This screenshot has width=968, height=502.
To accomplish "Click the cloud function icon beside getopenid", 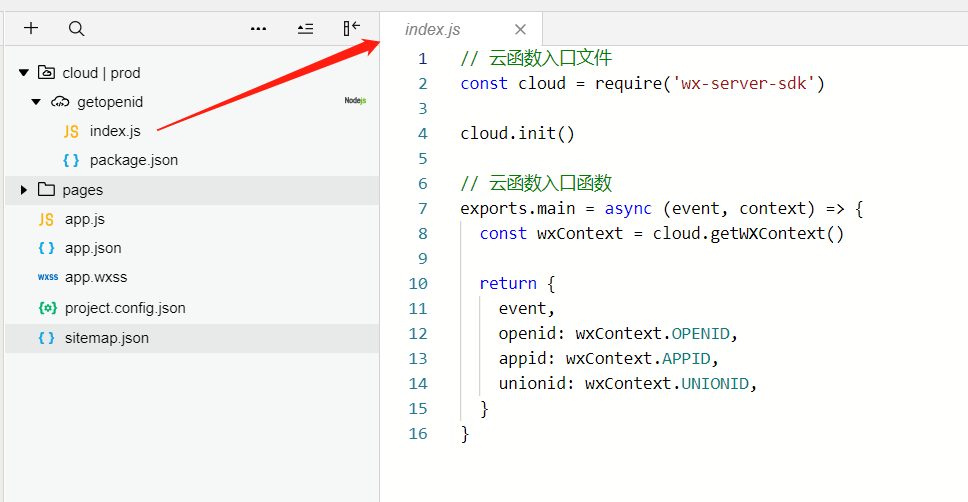I will [60, 101].
